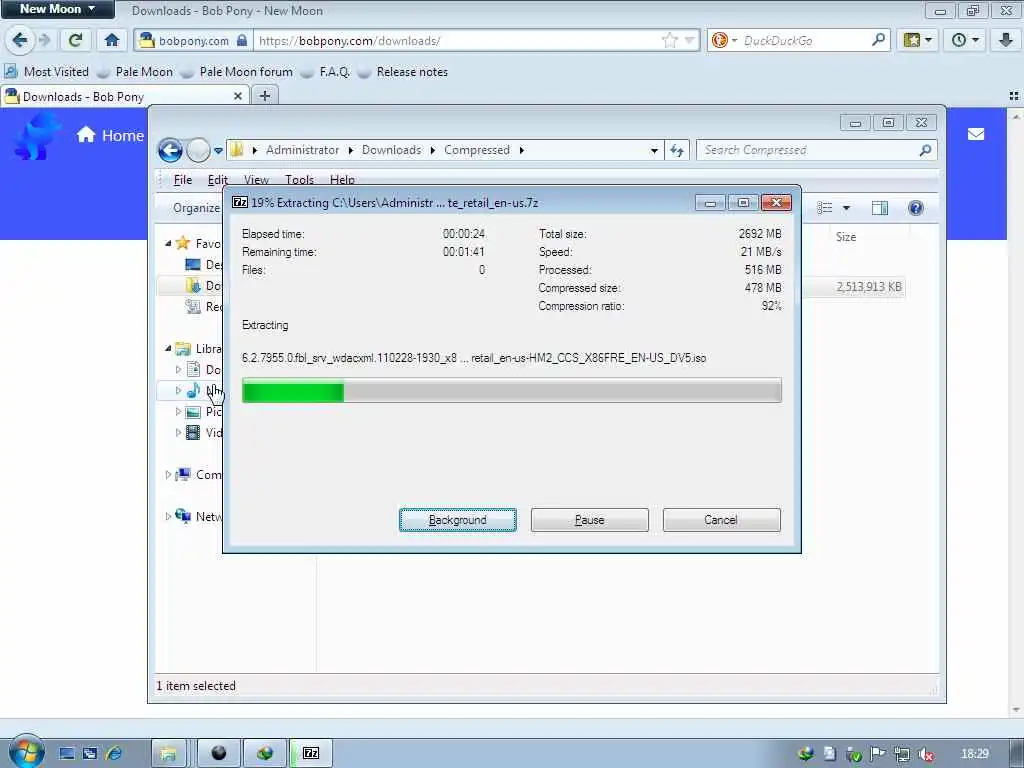The height and width of the screenshot is (768, 1024).
Task: Collapse the Favorites tree section
Action: coord(168,244)
